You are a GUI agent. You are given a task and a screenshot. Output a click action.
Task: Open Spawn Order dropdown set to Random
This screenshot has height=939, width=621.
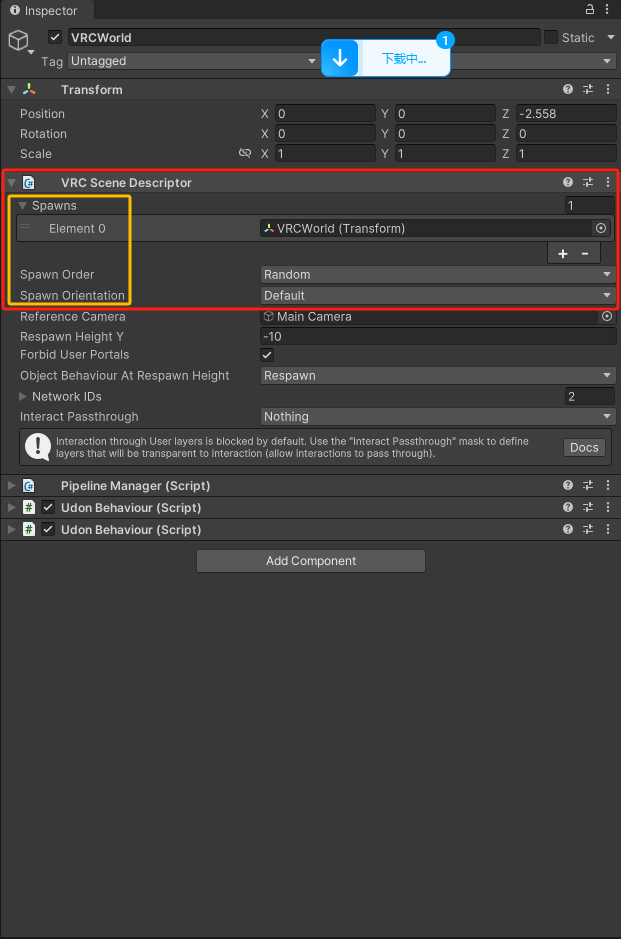click(x=438, y=274)
